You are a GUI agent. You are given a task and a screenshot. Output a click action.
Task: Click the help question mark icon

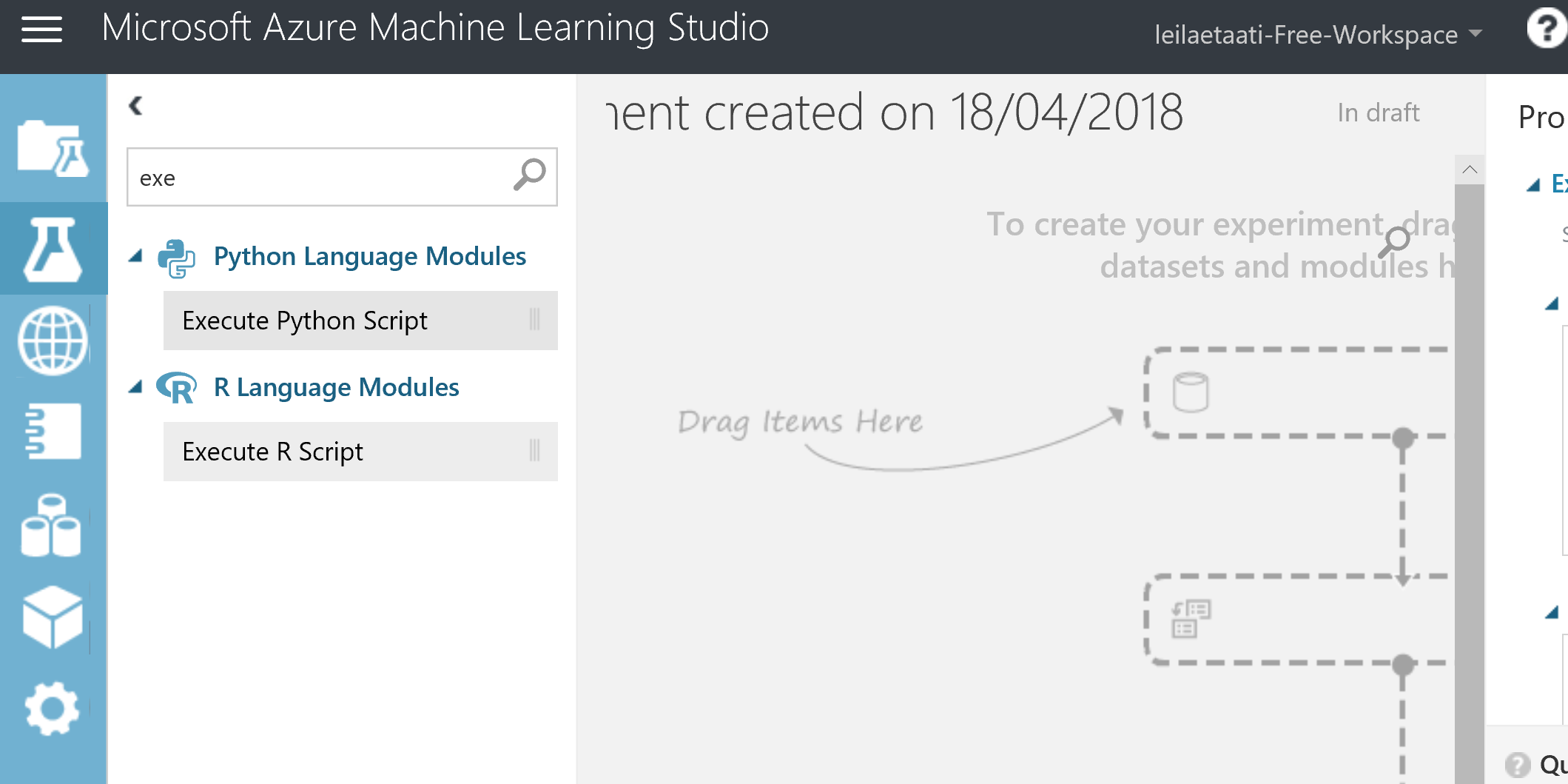pyautogui.click(x=1547, y=30)
